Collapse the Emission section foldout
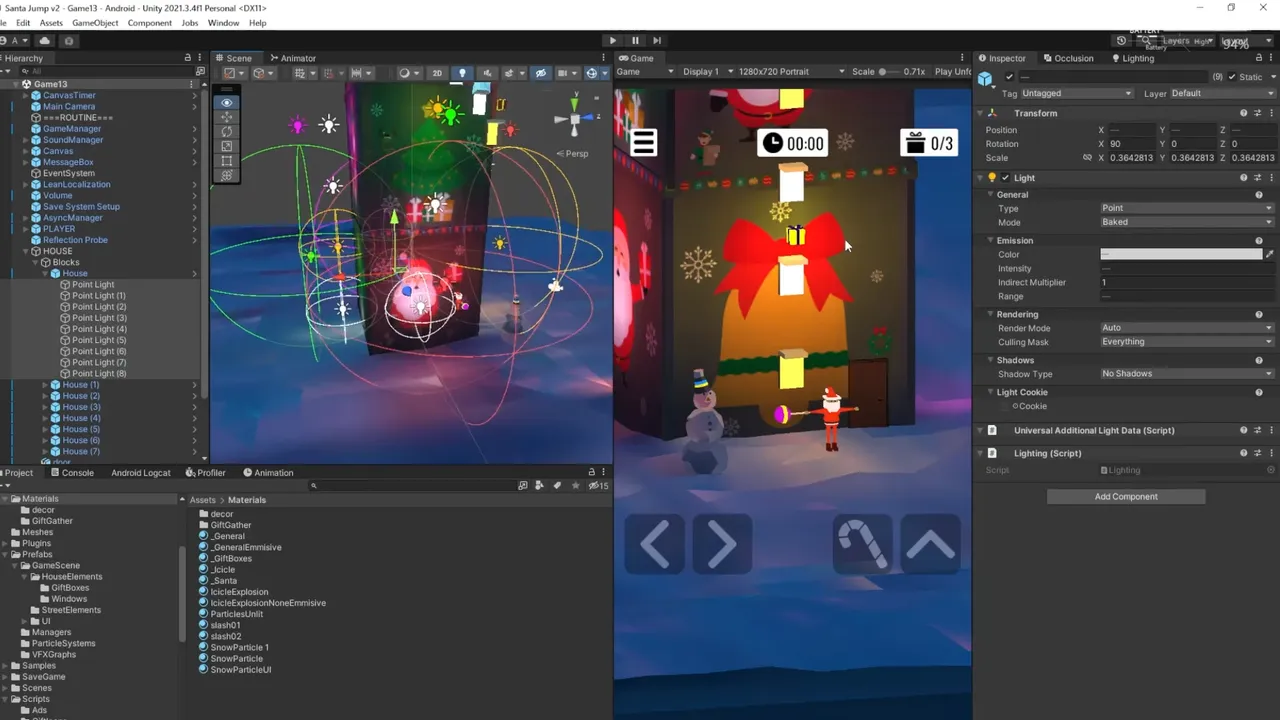 click(x=991, y=240)
